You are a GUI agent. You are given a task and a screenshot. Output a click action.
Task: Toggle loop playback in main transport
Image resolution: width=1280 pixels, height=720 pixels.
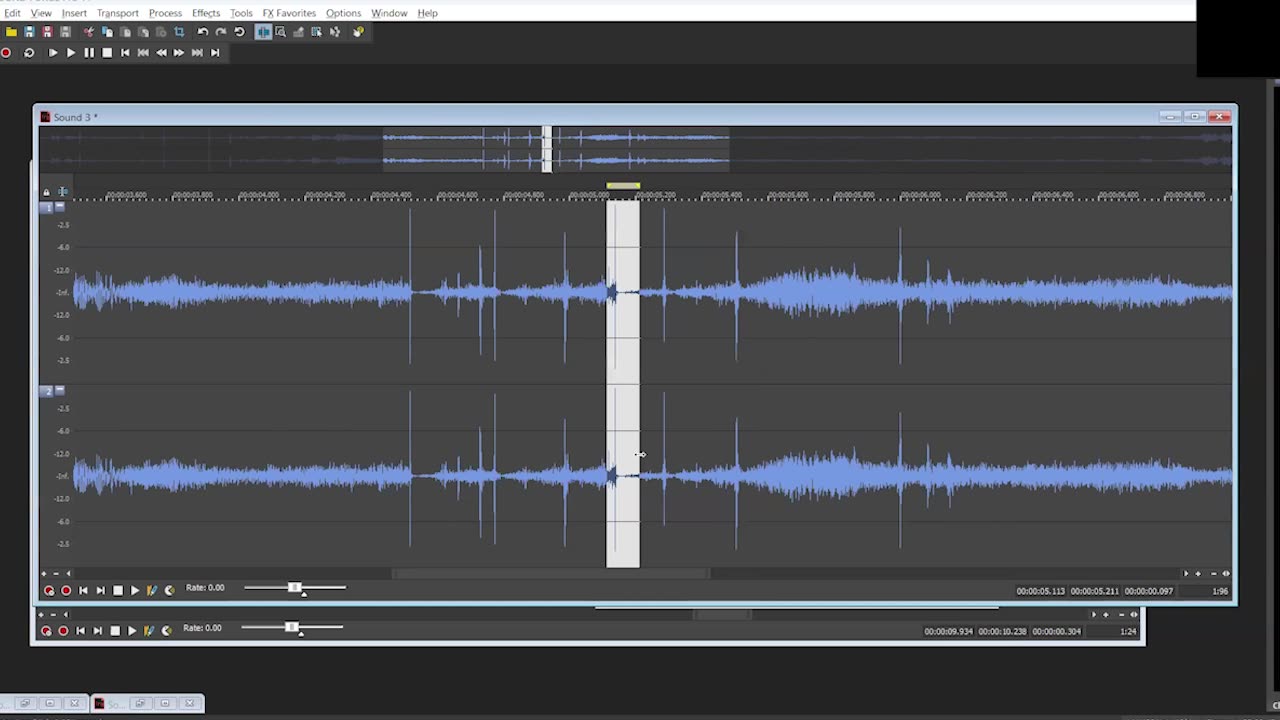(29, 53)
